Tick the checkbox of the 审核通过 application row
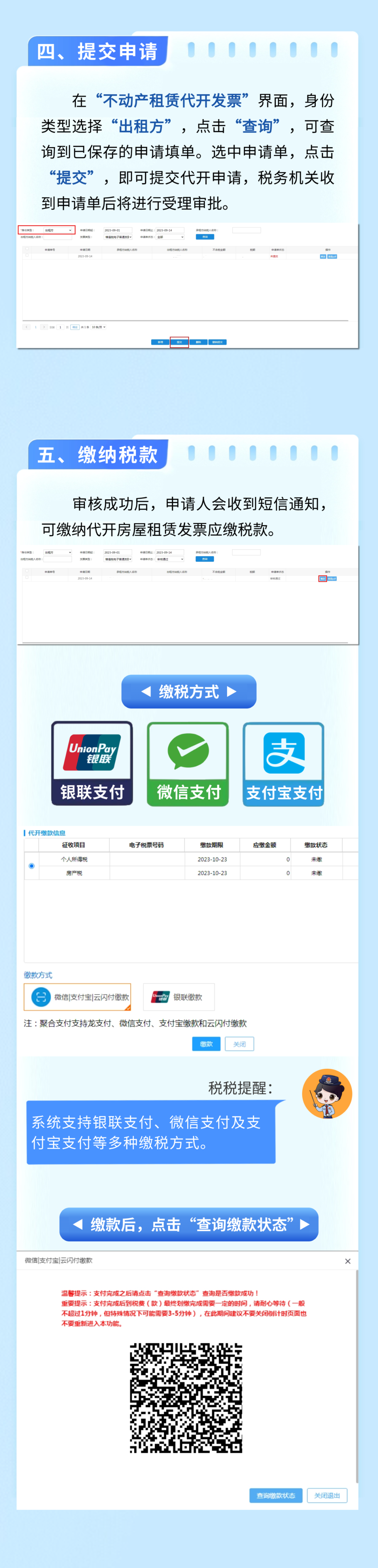 tap(27, 578)
